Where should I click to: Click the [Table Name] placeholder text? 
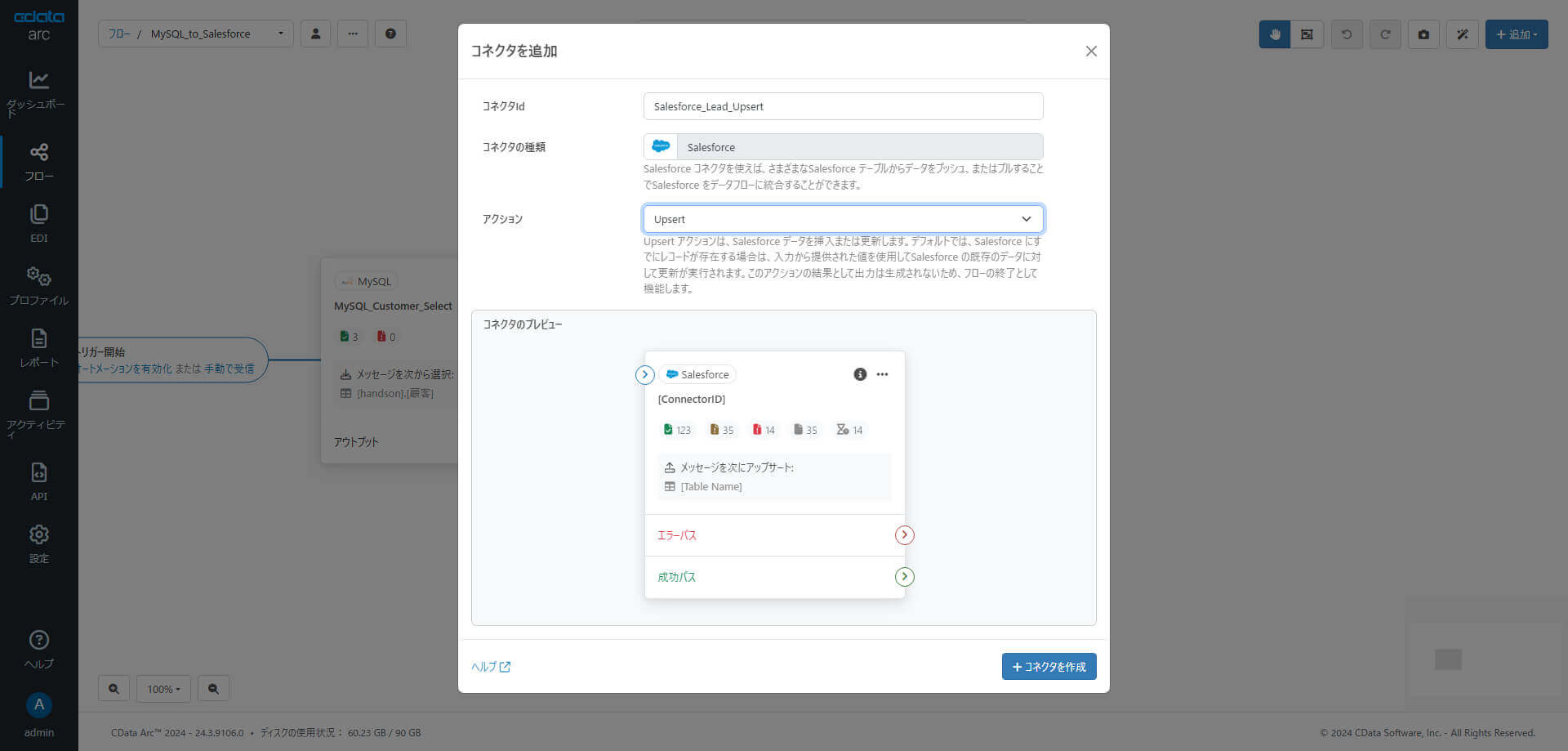pos(711,486)
